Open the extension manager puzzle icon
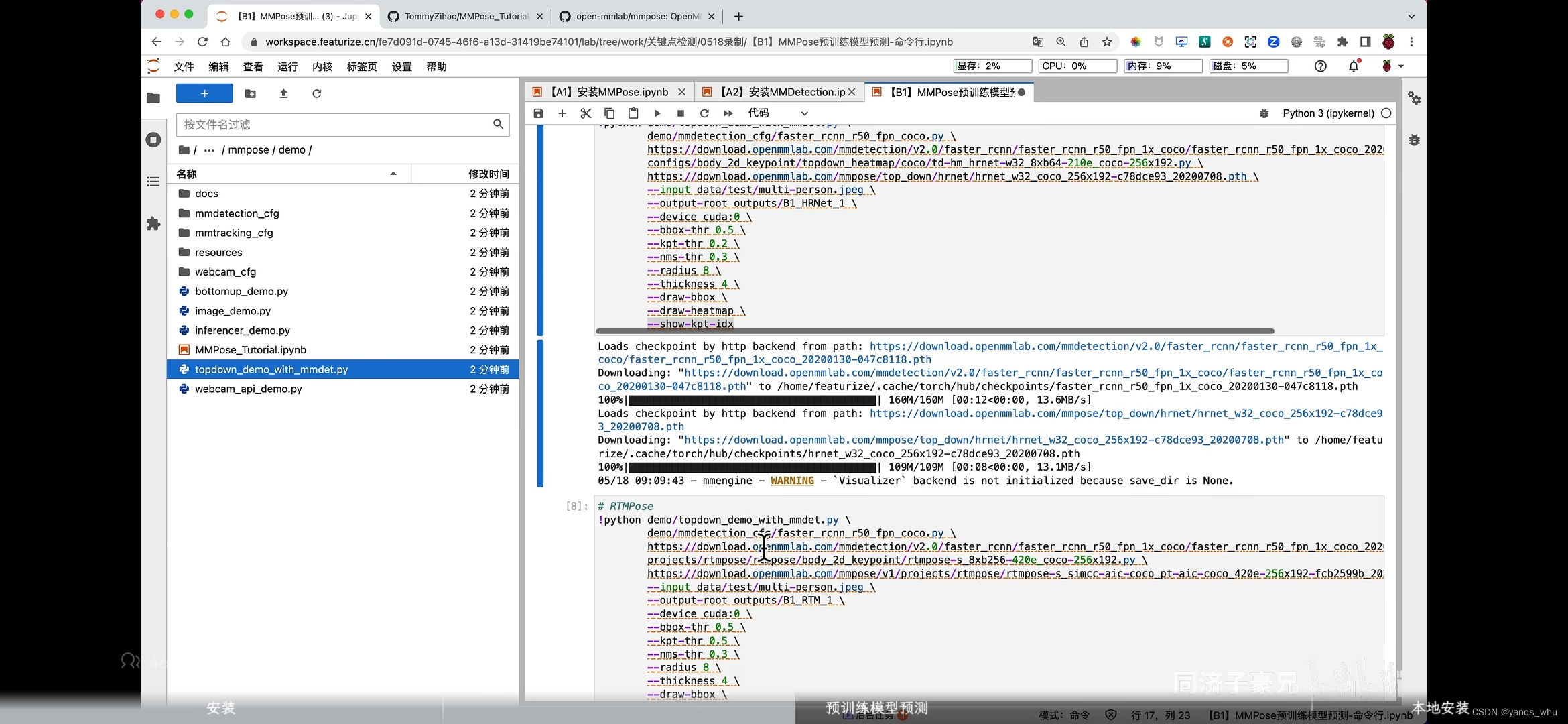Screen dimensions: 1568x724 pos(153,223)
